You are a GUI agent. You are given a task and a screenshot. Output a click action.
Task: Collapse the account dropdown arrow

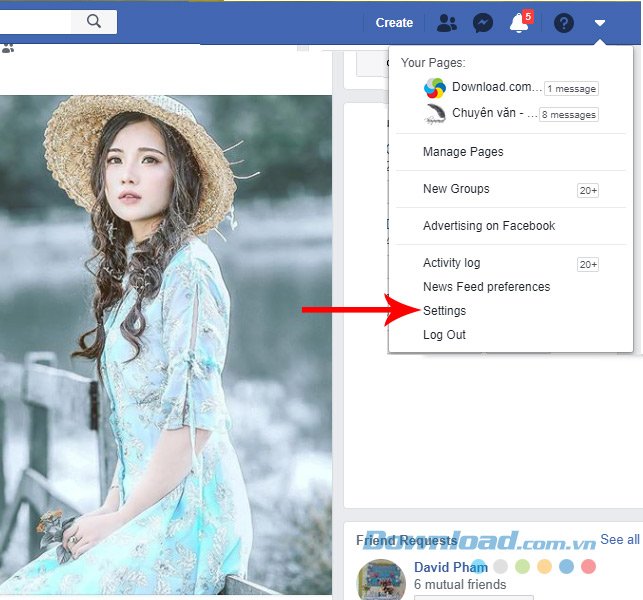click(x=600, y=23)
